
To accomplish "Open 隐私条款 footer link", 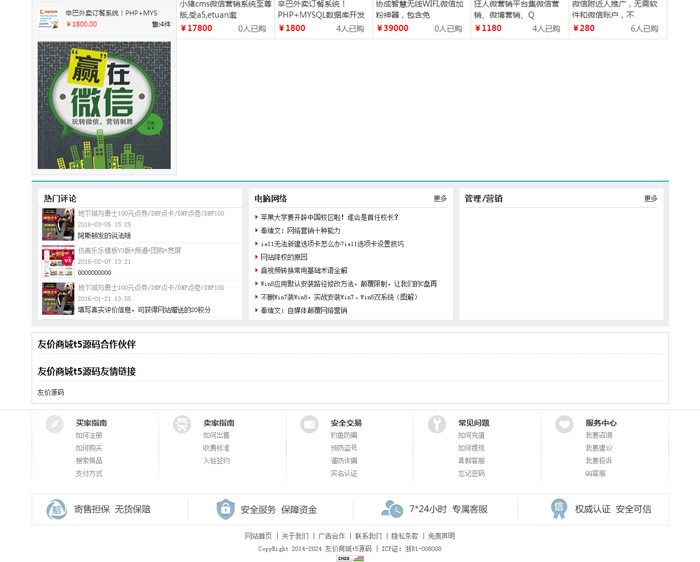I will [x=405, y=536].
